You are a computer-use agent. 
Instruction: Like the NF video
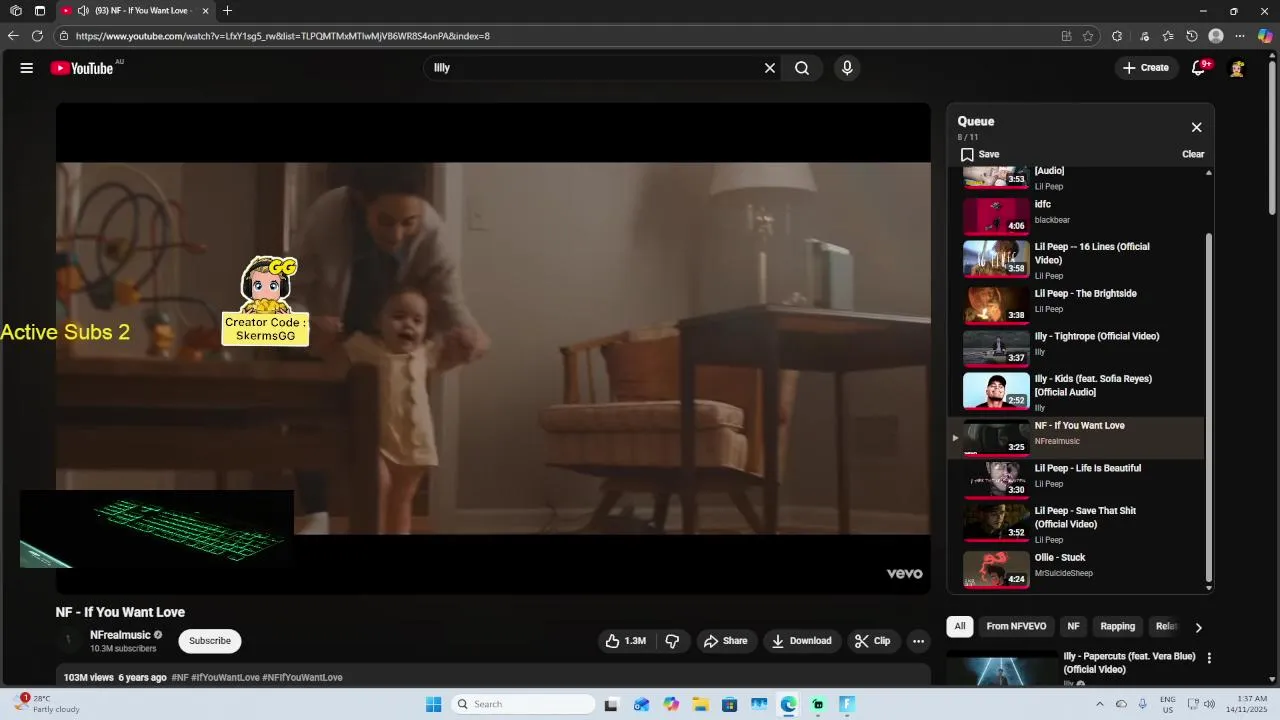[x=625, y=641]
